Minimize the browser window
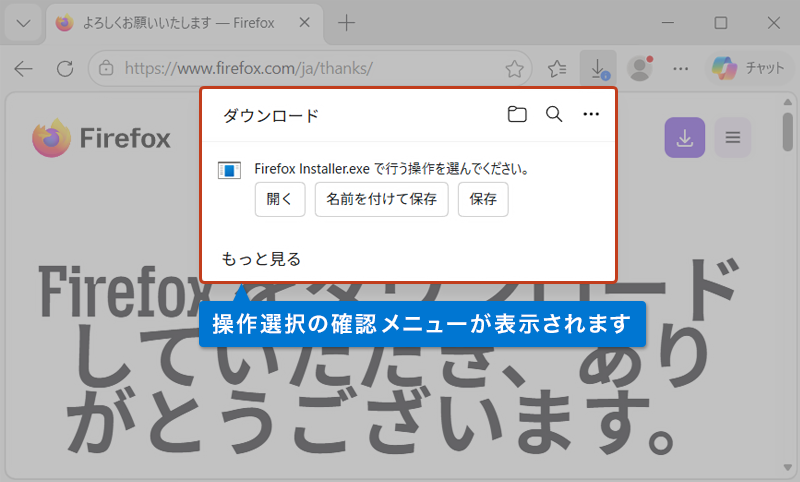The image size is (800, 482). click(x=668, y=23)
